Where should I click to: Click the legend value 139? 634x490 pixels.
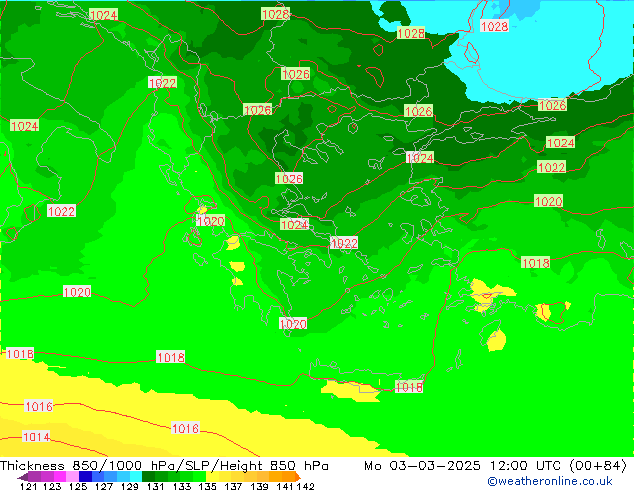point(259,486)
